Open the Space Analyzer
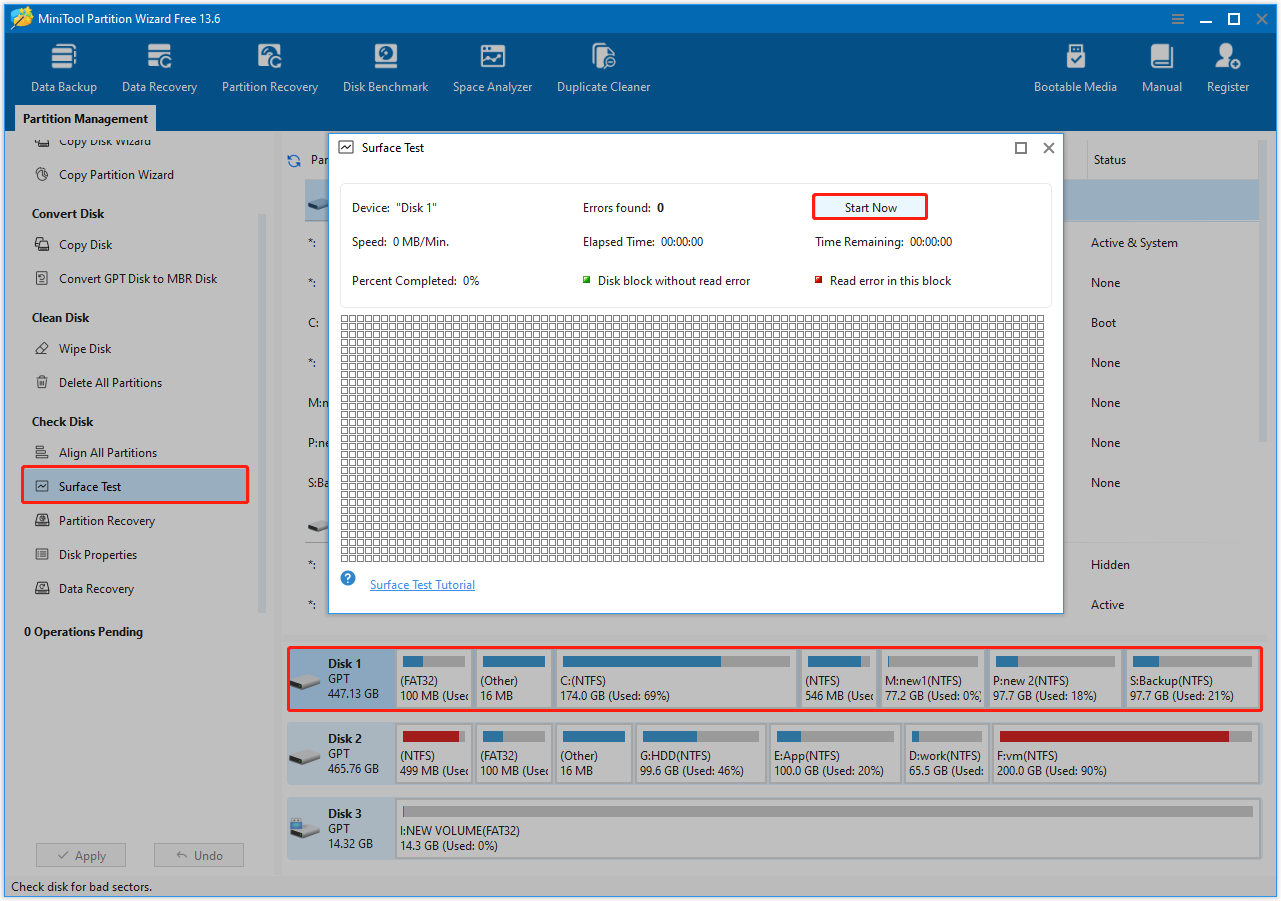This screenshot has width=1281, height=901. pyautogui.click(x=492, y=68)
